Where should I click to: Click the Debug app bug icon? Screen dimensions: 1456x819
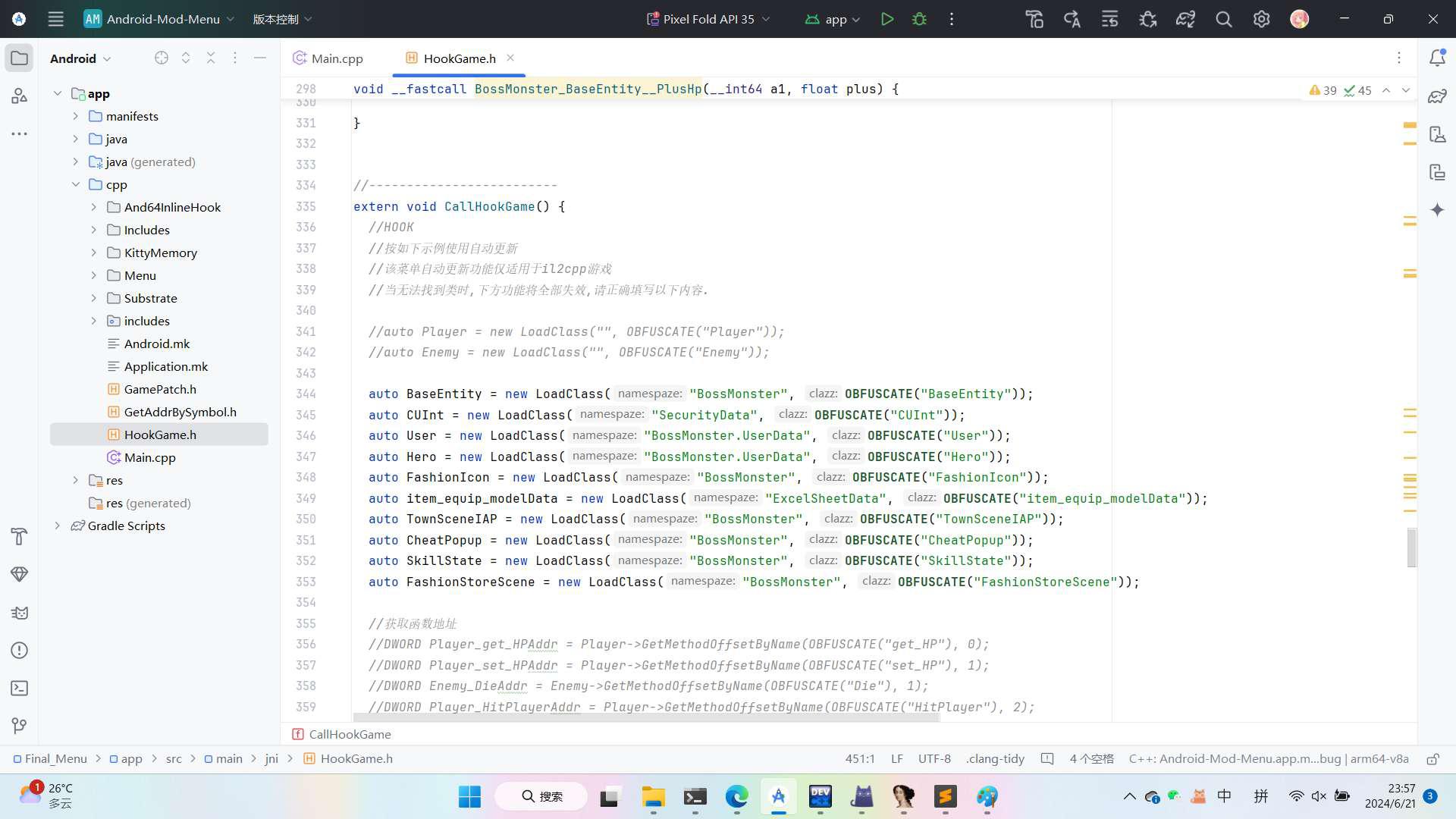click(919, 19)
